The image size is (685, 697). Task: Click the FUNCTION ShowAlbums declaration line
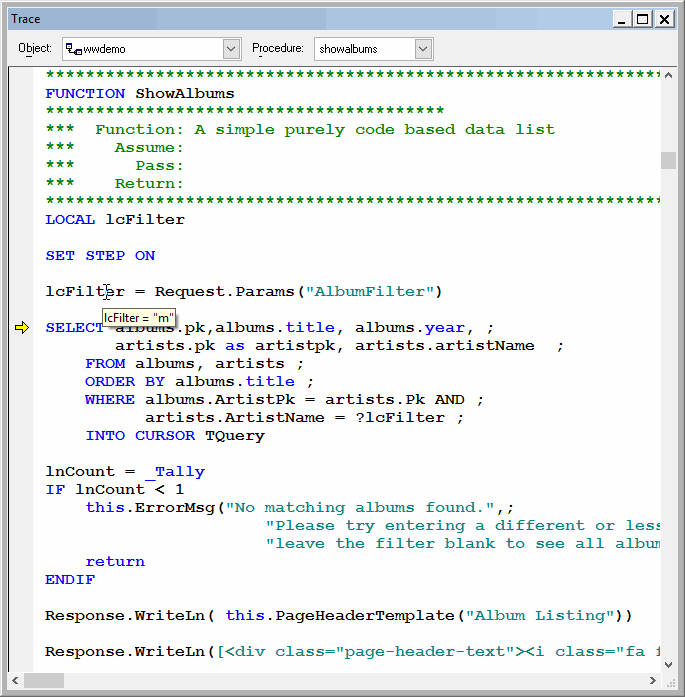(140, 93)
